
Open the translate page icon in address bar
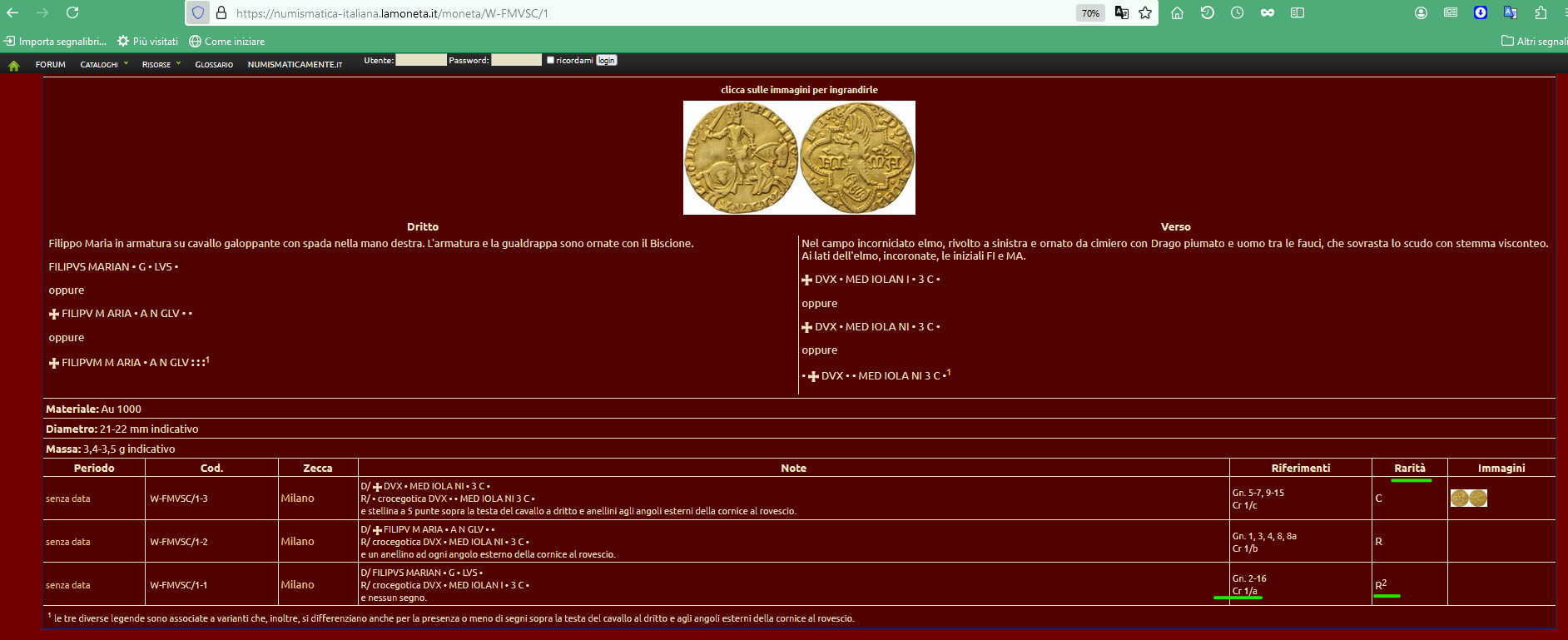(1122, 12)
